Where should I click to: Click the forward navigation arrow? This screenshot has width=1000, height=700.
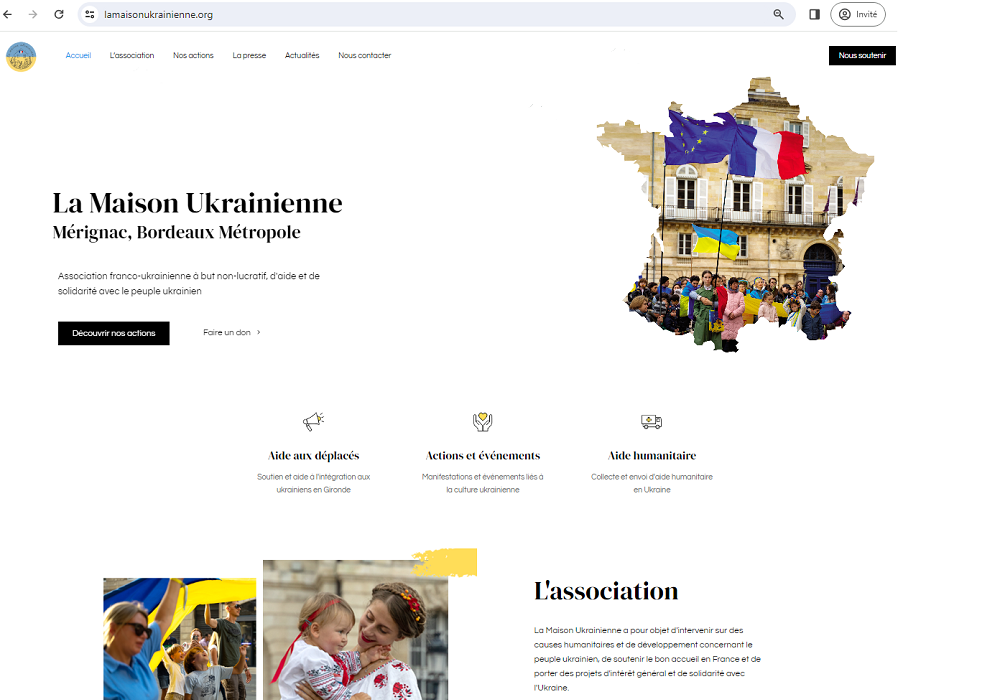[x=33, y=14]
